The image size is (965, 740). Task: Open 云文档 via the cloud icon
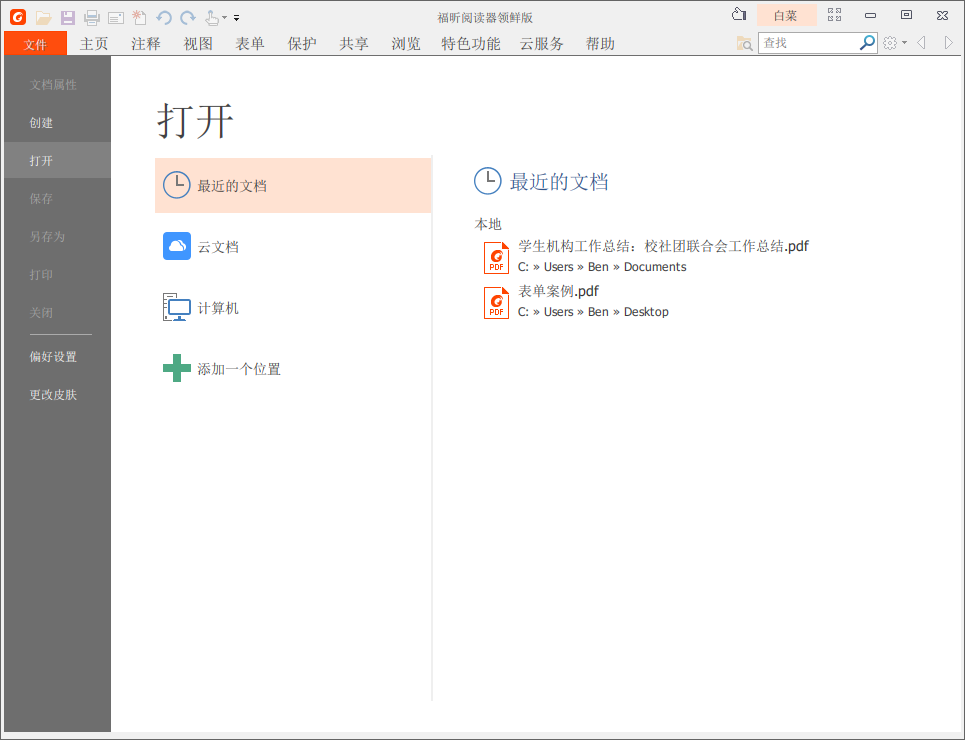(176, 245)
